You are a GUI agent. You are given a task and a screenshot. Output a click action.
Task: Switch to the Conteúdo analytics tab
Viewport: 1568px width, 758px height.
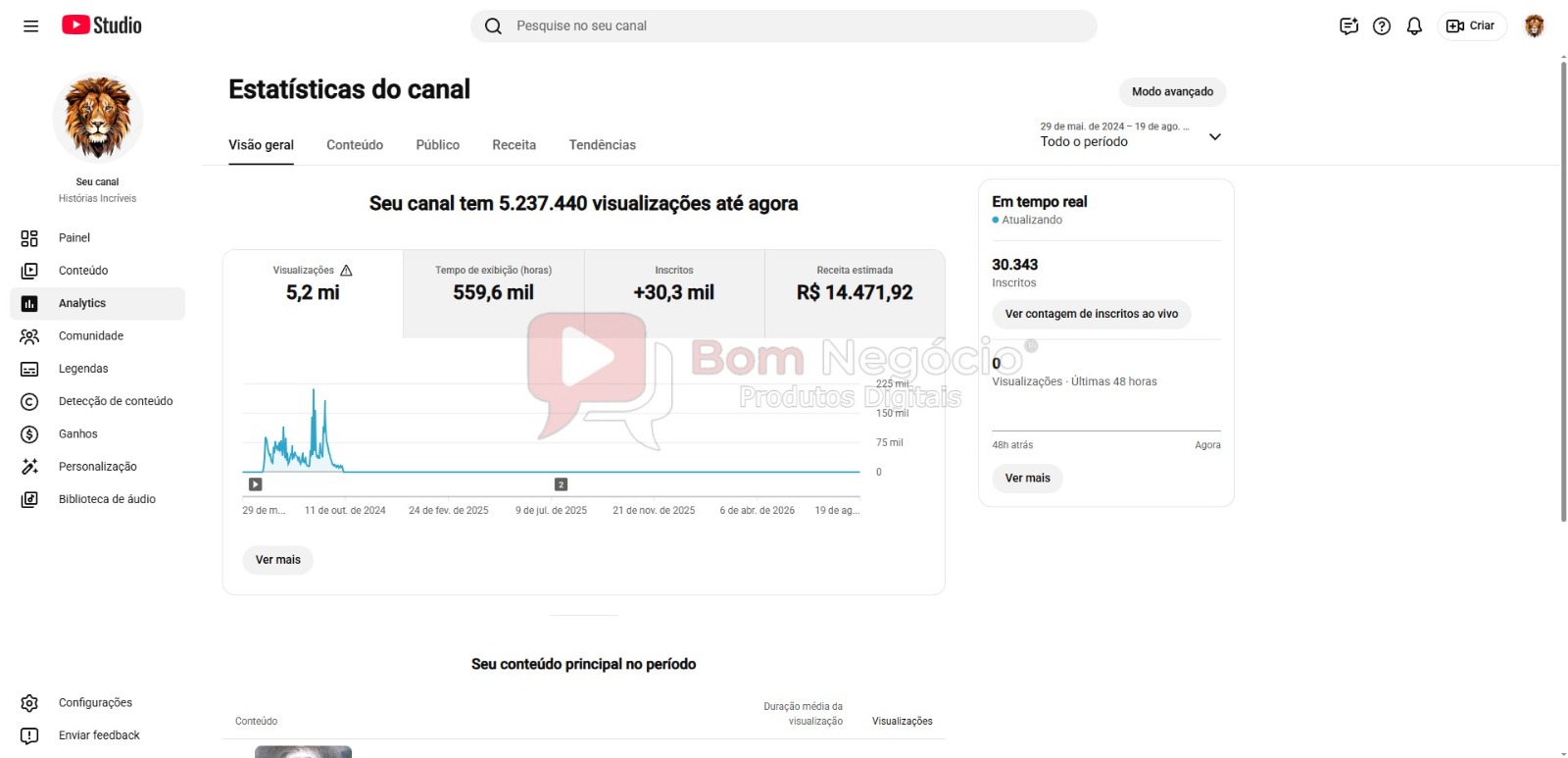tap(355, 145)
